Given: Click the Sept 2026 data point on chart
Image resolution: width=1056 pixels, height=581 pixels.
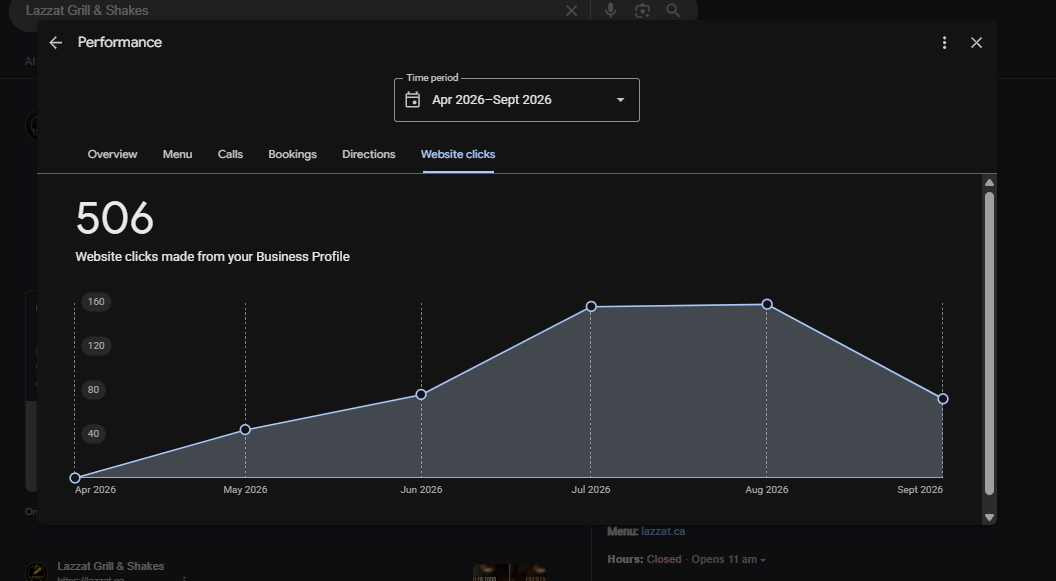Looking at the screenshot, I should click(x=943, y=399).
